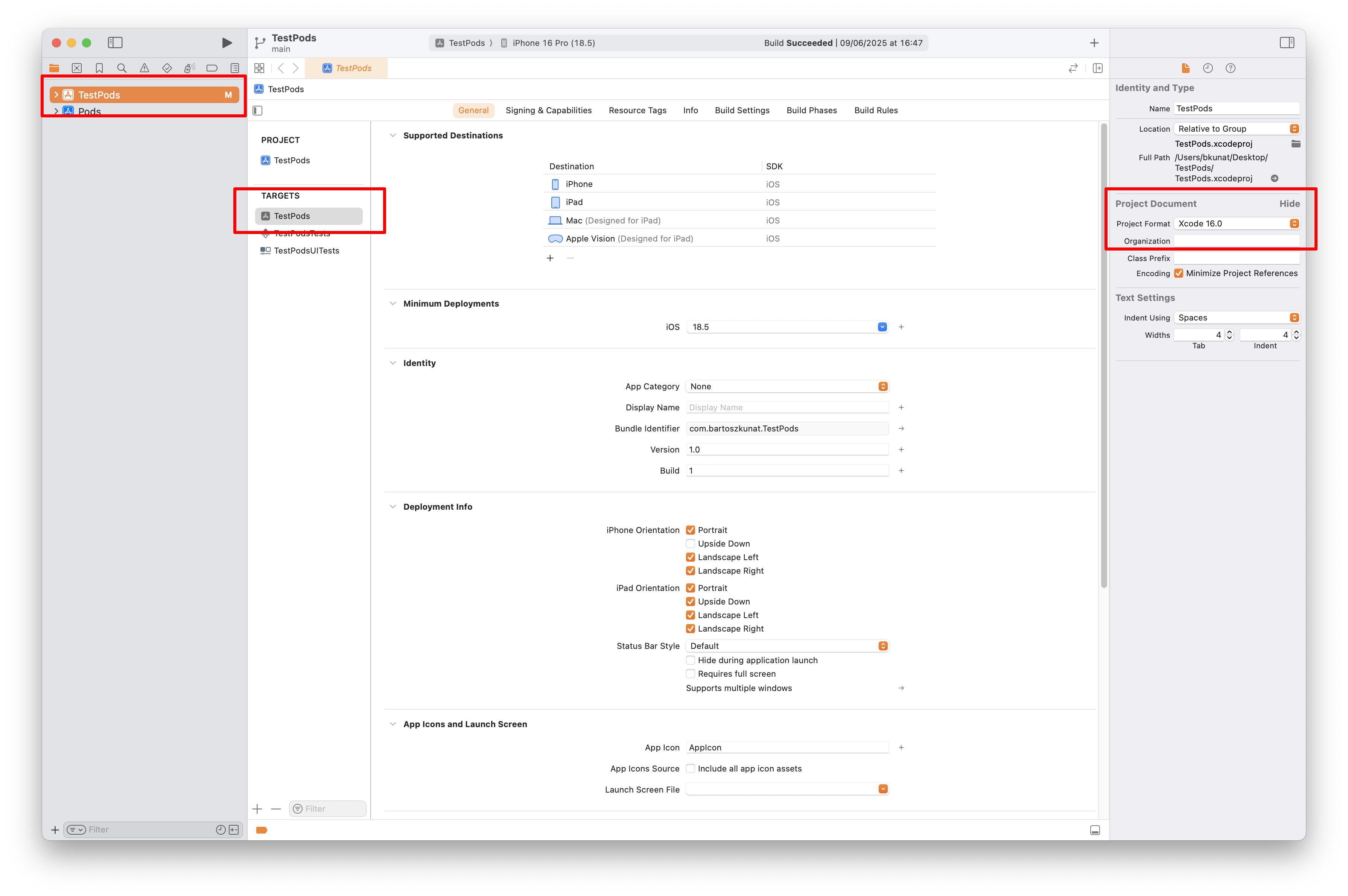Enable Requires full screen
This screenshot has height=896, width=1348.
click(x=691, y=674)
